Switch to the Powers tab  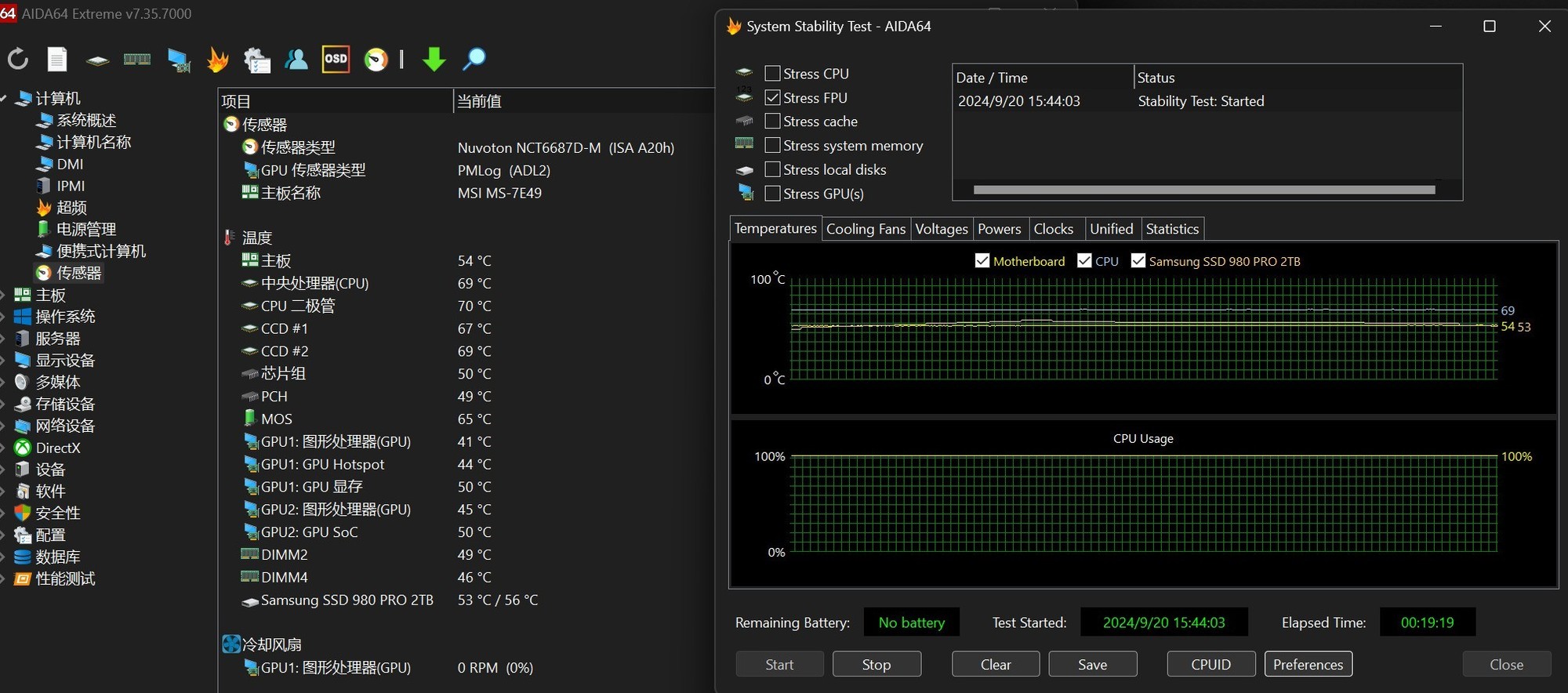click(x=1000, y=229)
